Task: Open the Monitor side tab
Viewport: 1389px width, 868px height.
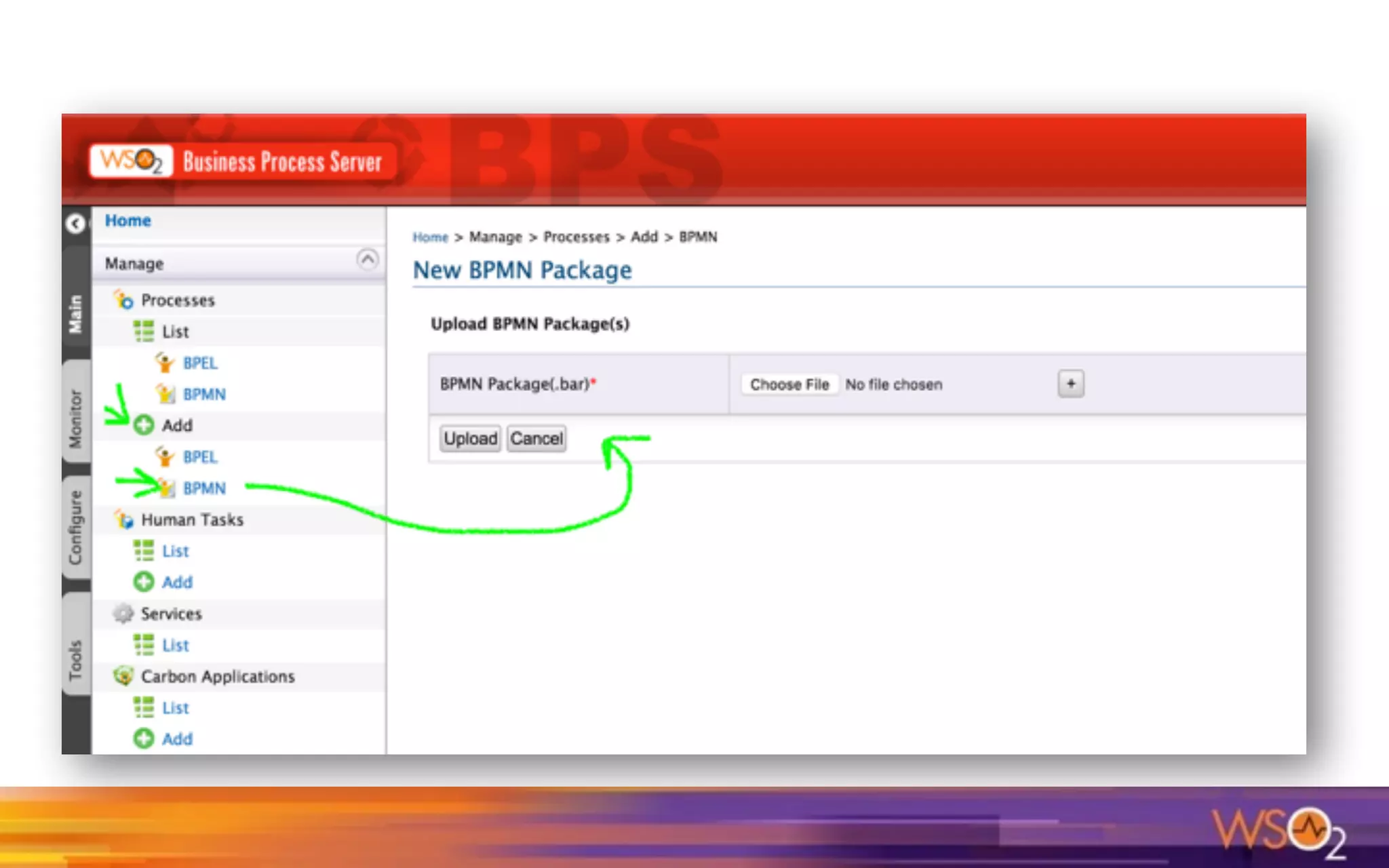Action: (75, 418)
